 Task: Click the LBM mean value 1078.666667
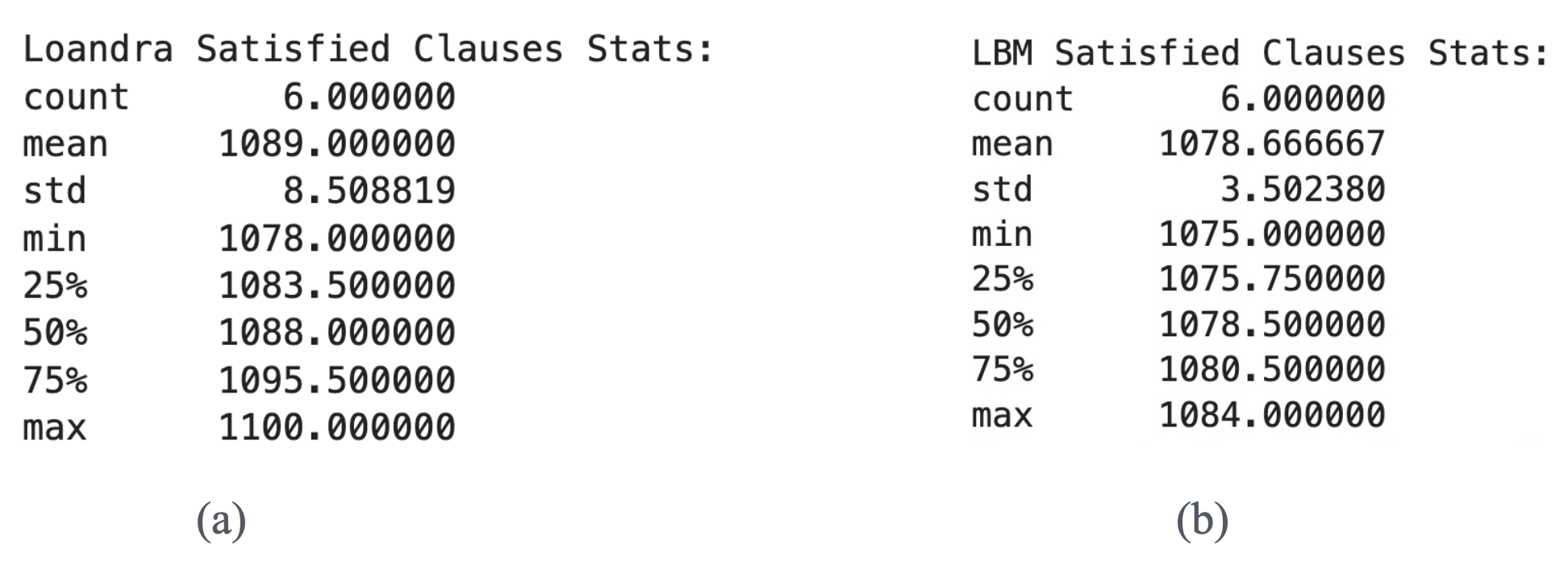pyautogui.click(x=1272, y=144)
